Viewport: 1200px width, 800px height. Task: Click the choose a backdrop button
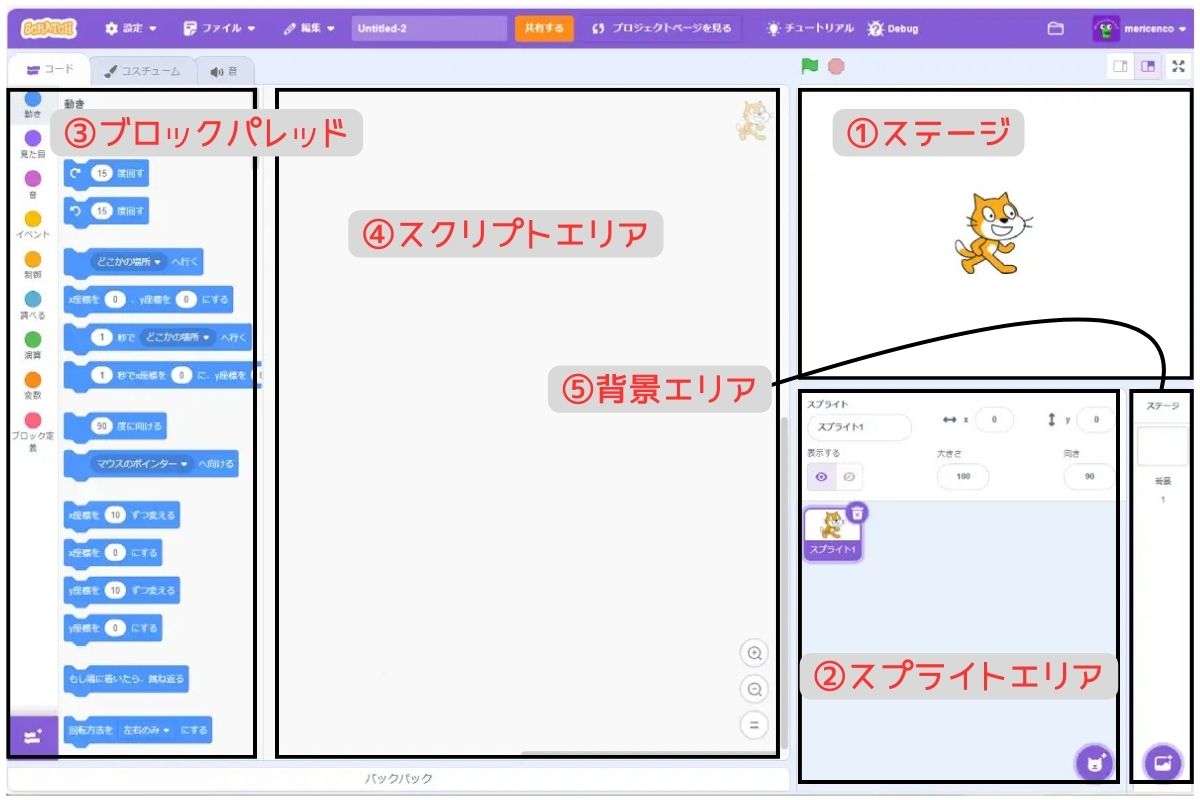tap(1162, 763)
